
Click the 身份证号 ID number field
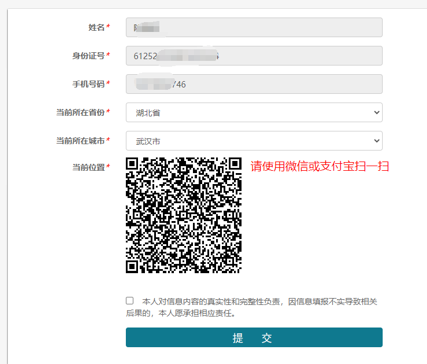click(x=254, y=56)
